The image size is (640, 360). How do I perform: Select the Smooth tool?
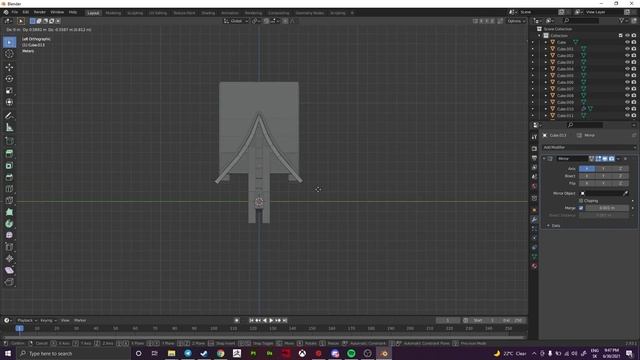(x=9, y=236)
